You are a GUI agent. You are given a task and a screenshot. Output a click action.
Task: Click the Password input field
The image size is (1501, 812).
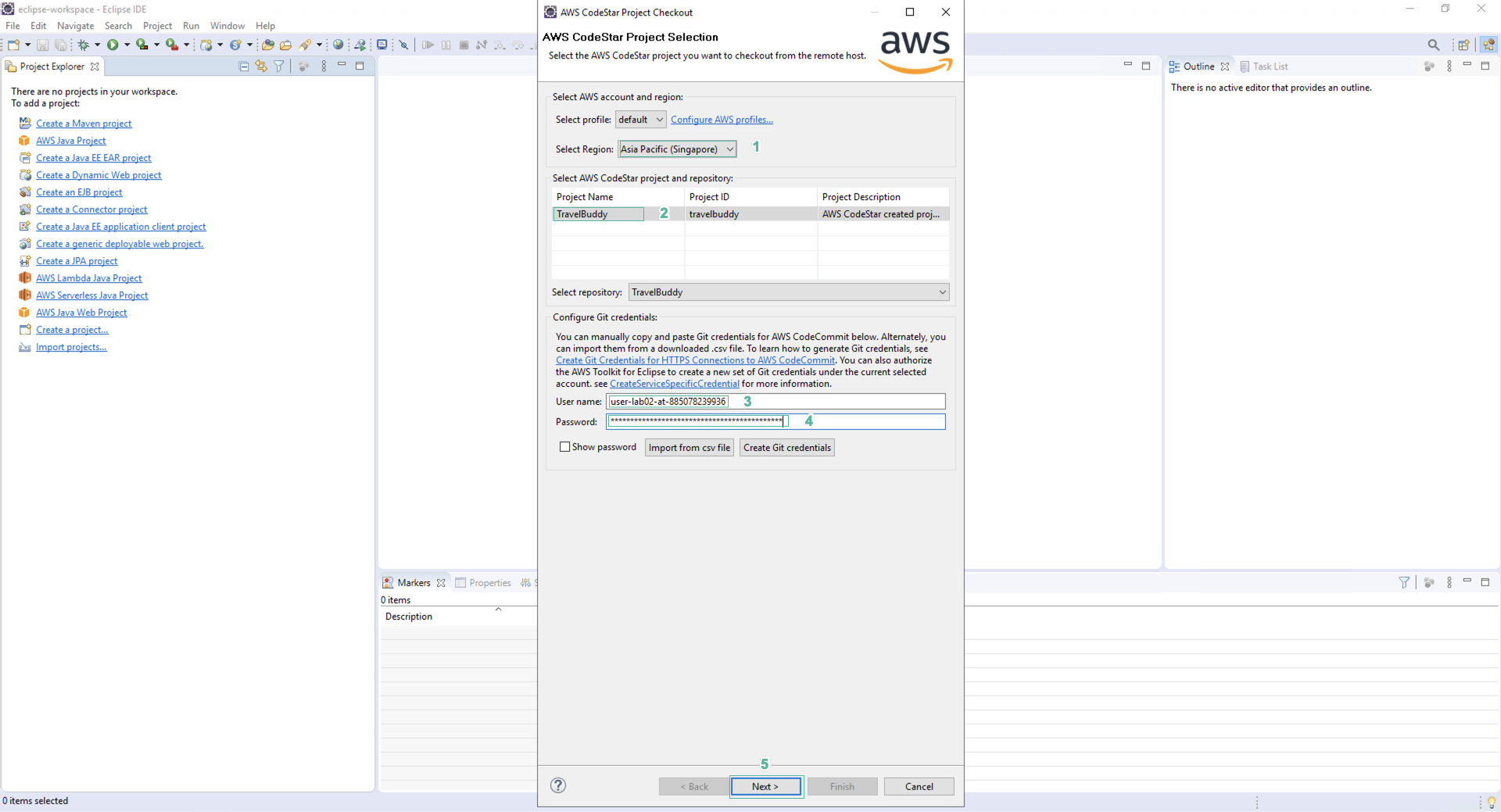(776, 421)
